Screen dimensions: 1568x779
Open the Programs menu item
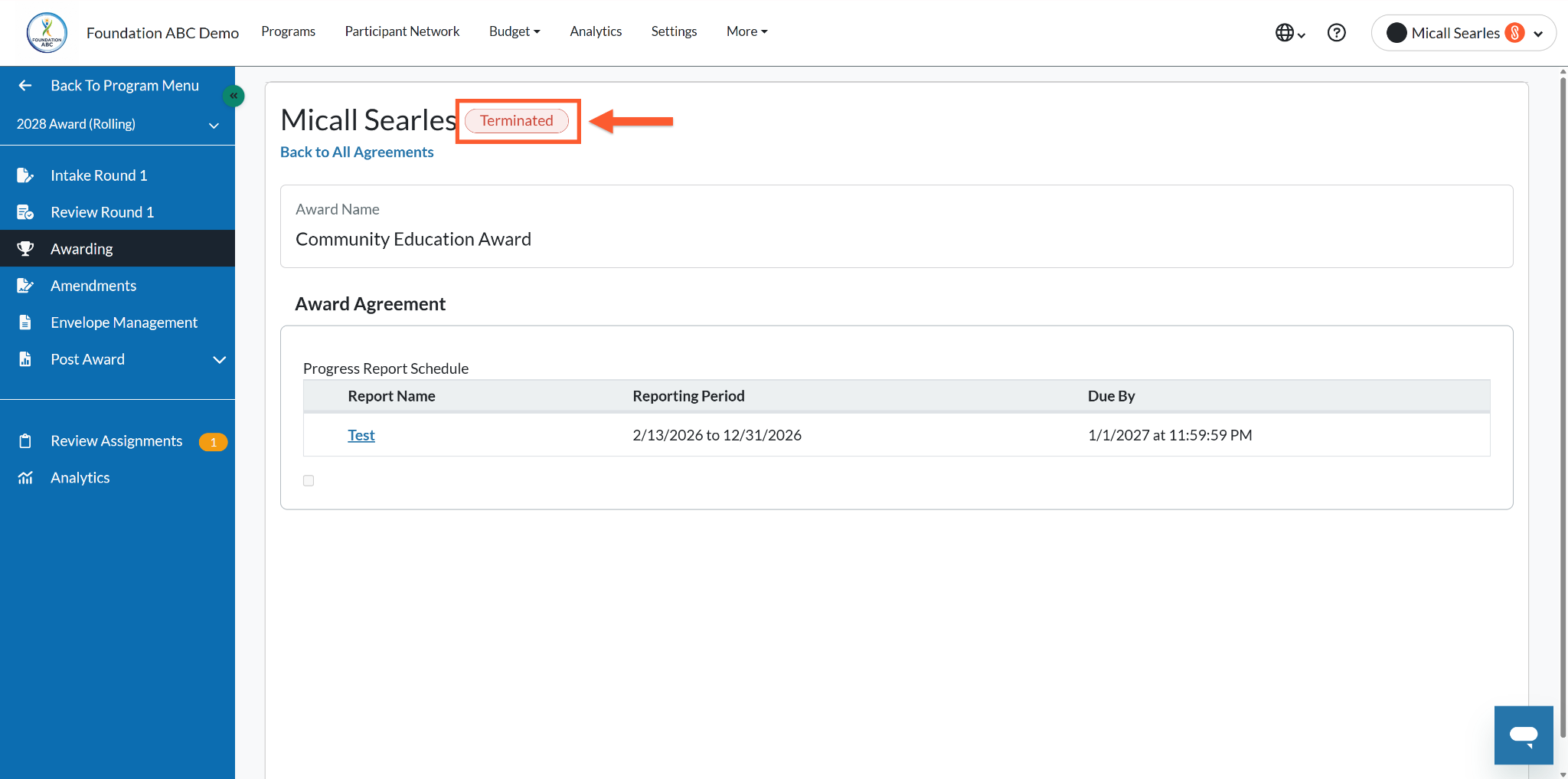click(288, 31)
